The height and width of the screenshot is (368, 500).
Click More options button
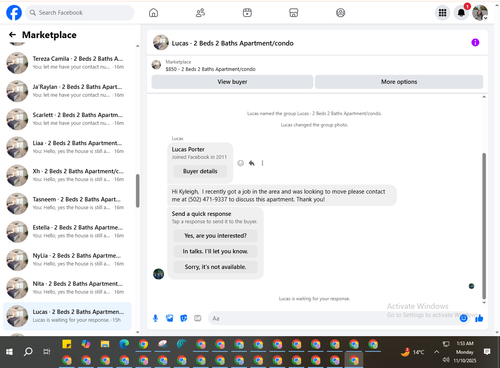click(x=399, y=82)
